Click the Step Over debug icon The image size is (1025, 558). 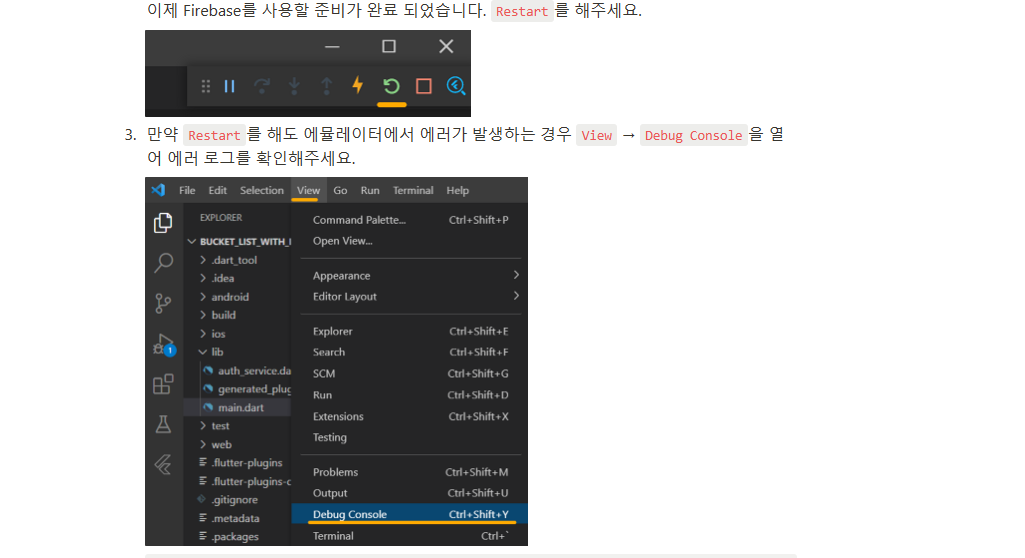tap(261, 86)
